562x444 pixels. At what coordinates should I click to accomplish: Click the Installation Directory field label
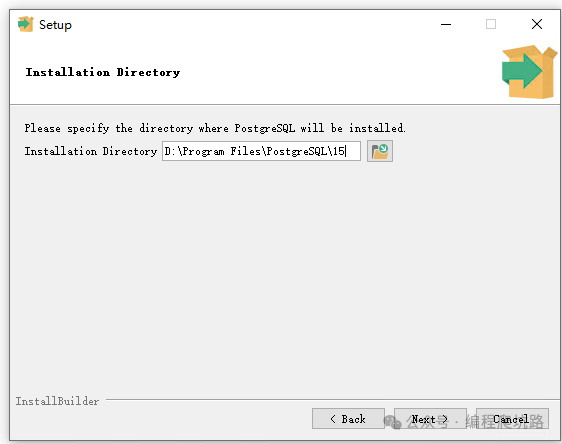coord(91,151)
